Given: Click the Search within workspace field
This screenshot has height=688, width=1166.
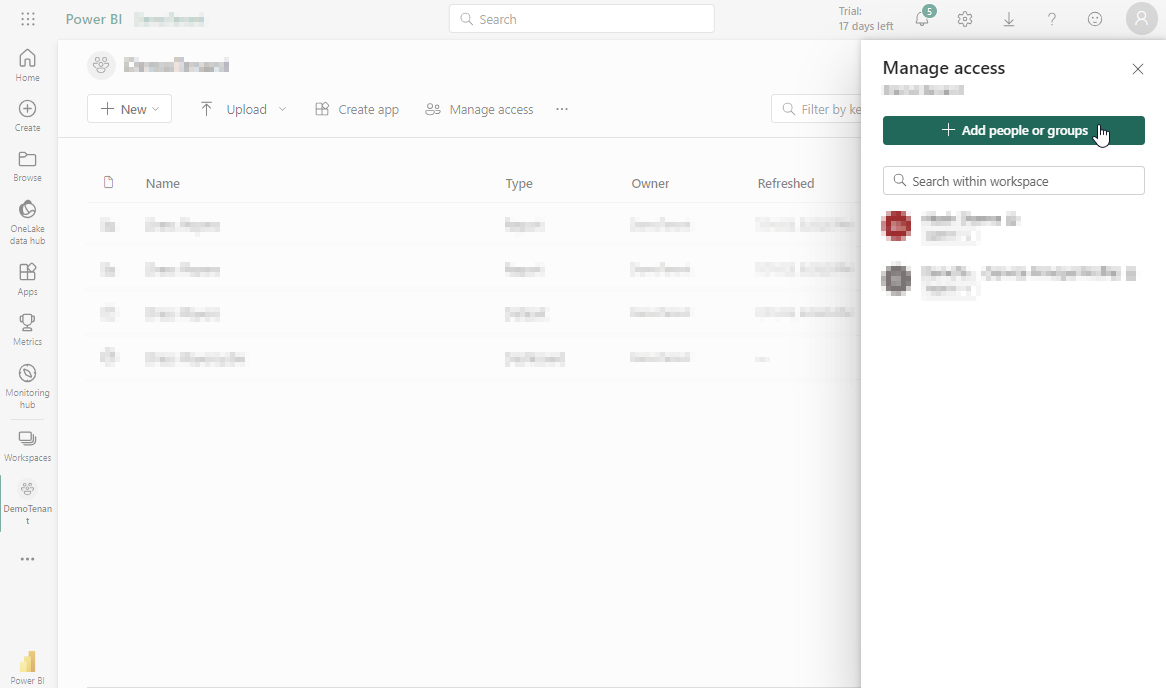Looking at the screenshot, I should coord(1014,181).
